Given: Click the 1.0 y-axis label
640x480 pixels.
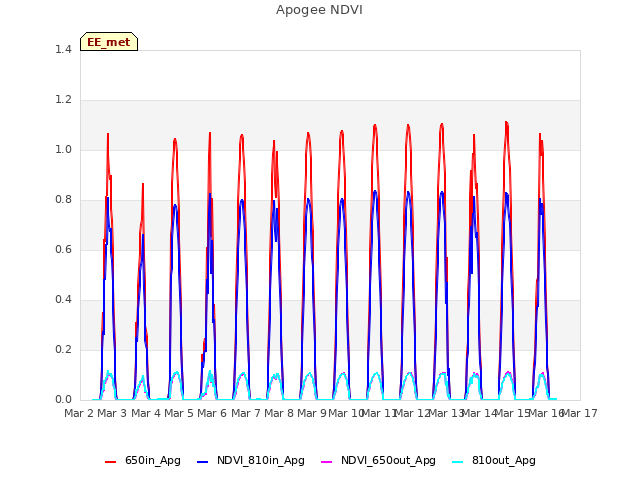Looking at the screenshot, I should [x=63, y=150].
